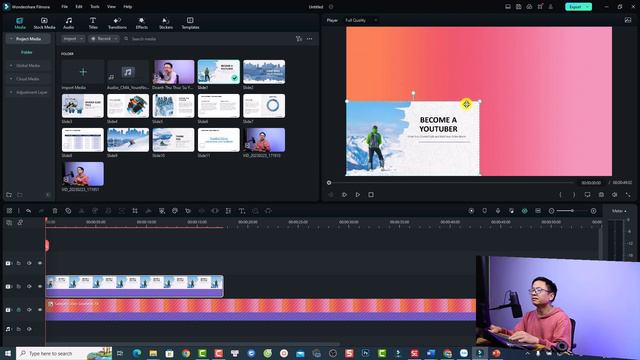
Task: Open the Meter panel dropdown
Action: (619, 211)
